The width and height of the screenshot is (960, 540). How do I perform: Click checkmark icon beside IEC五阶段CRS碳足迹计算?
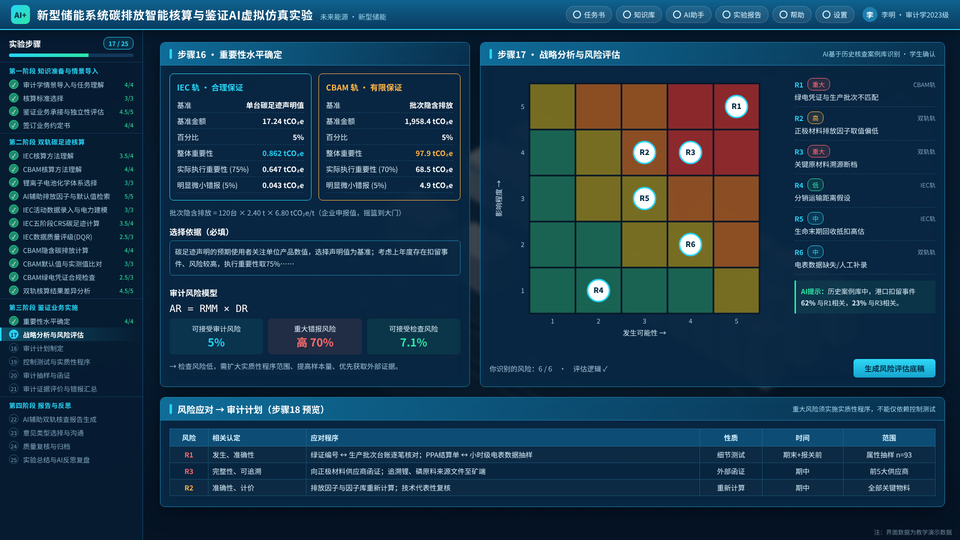[x=13, y=223]
